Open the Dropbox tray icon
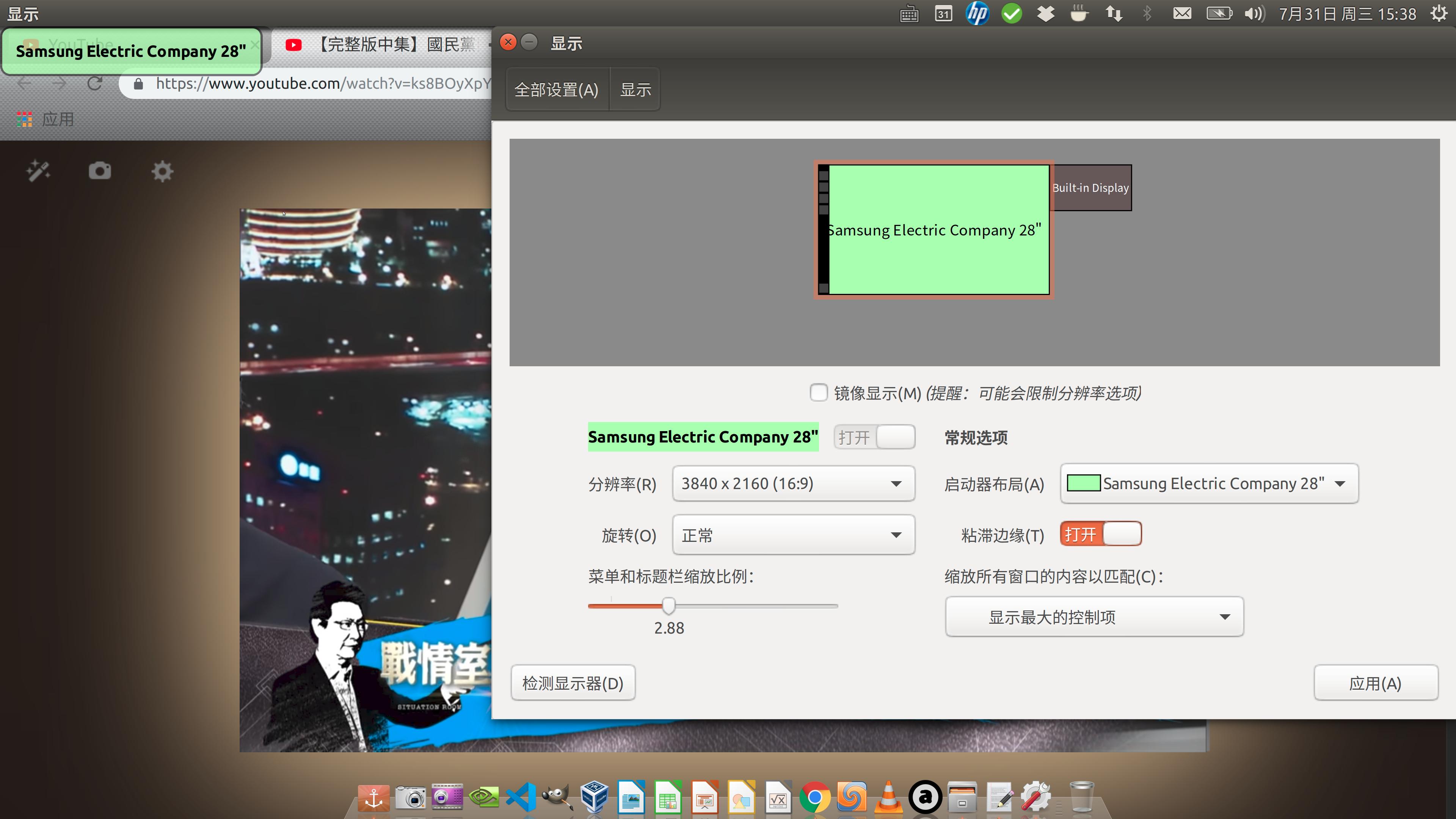 pyautogui.click(x=1046, y=14)
